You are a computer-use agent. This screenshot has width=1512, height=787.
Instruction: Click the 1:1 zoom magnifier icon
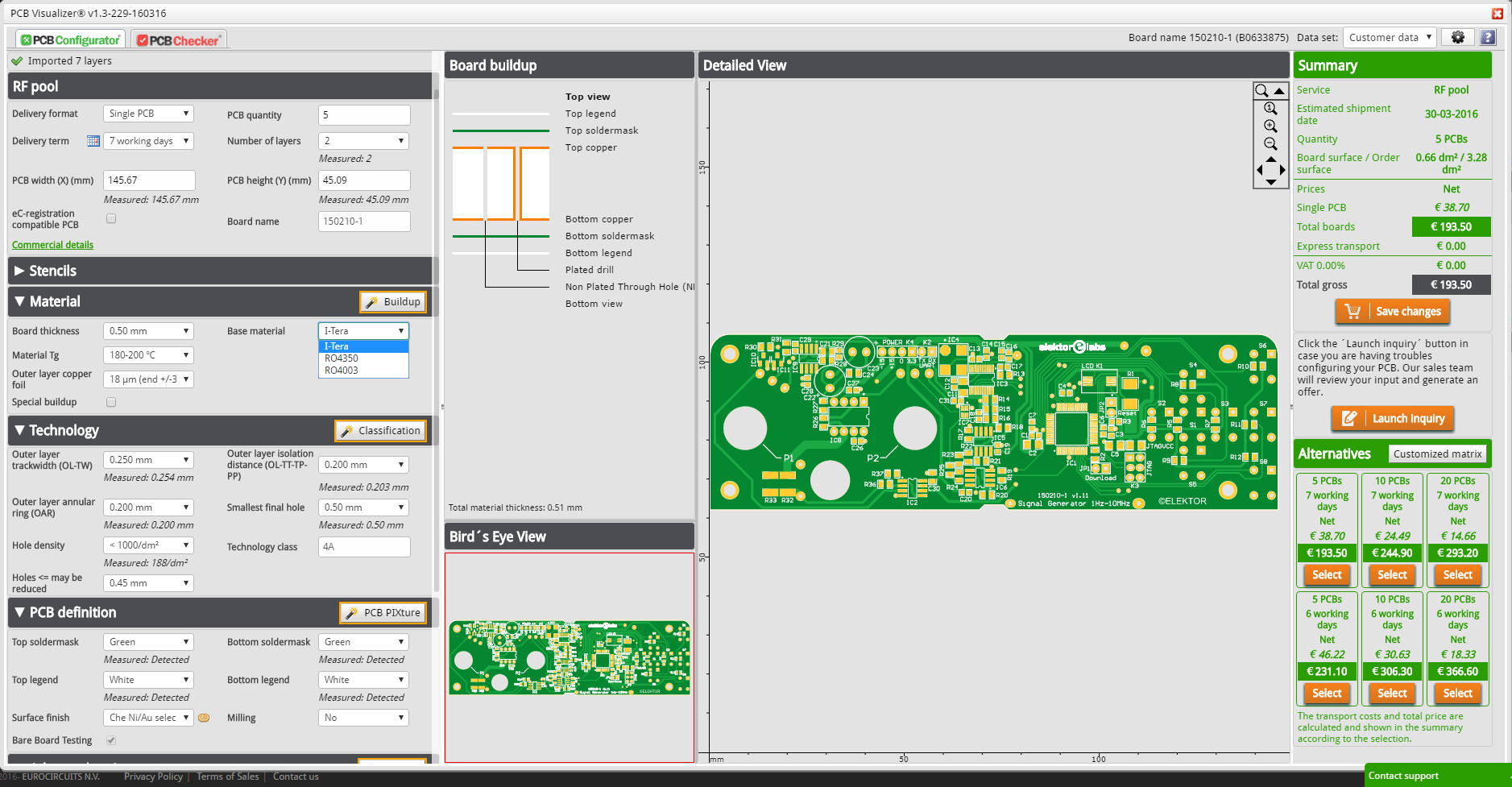1270,107
